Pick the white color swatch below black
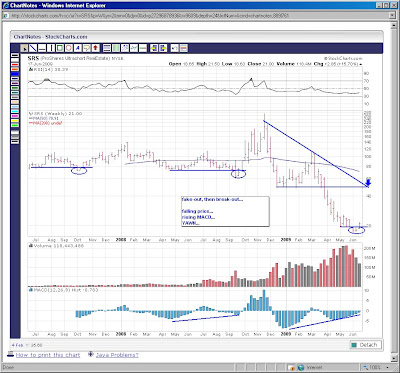The height and width of the screenshot is (373, 400). 15,60
